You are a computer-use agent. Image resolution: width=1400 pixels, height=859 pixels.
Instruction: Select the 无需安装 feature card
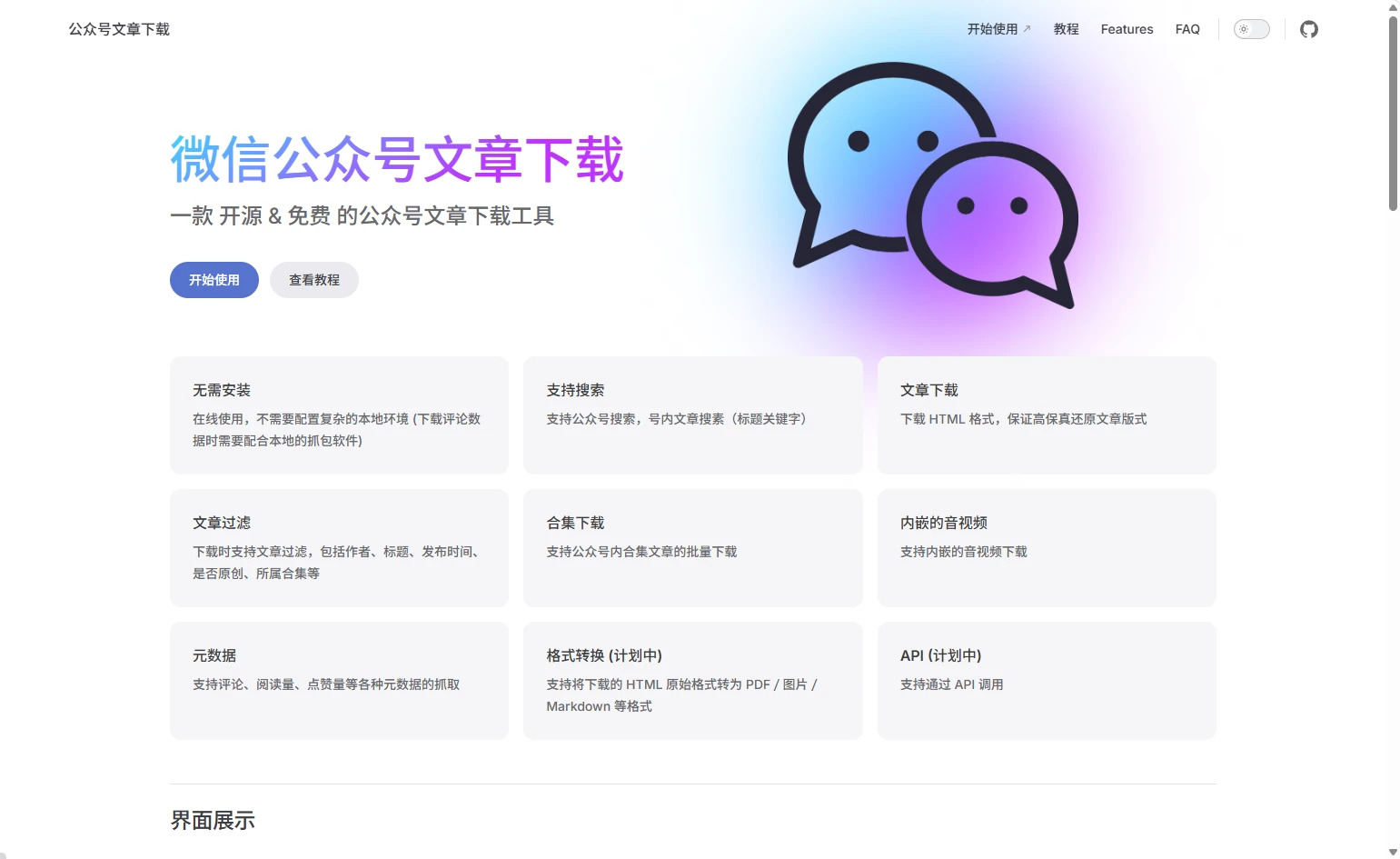[x=339, y=415]
